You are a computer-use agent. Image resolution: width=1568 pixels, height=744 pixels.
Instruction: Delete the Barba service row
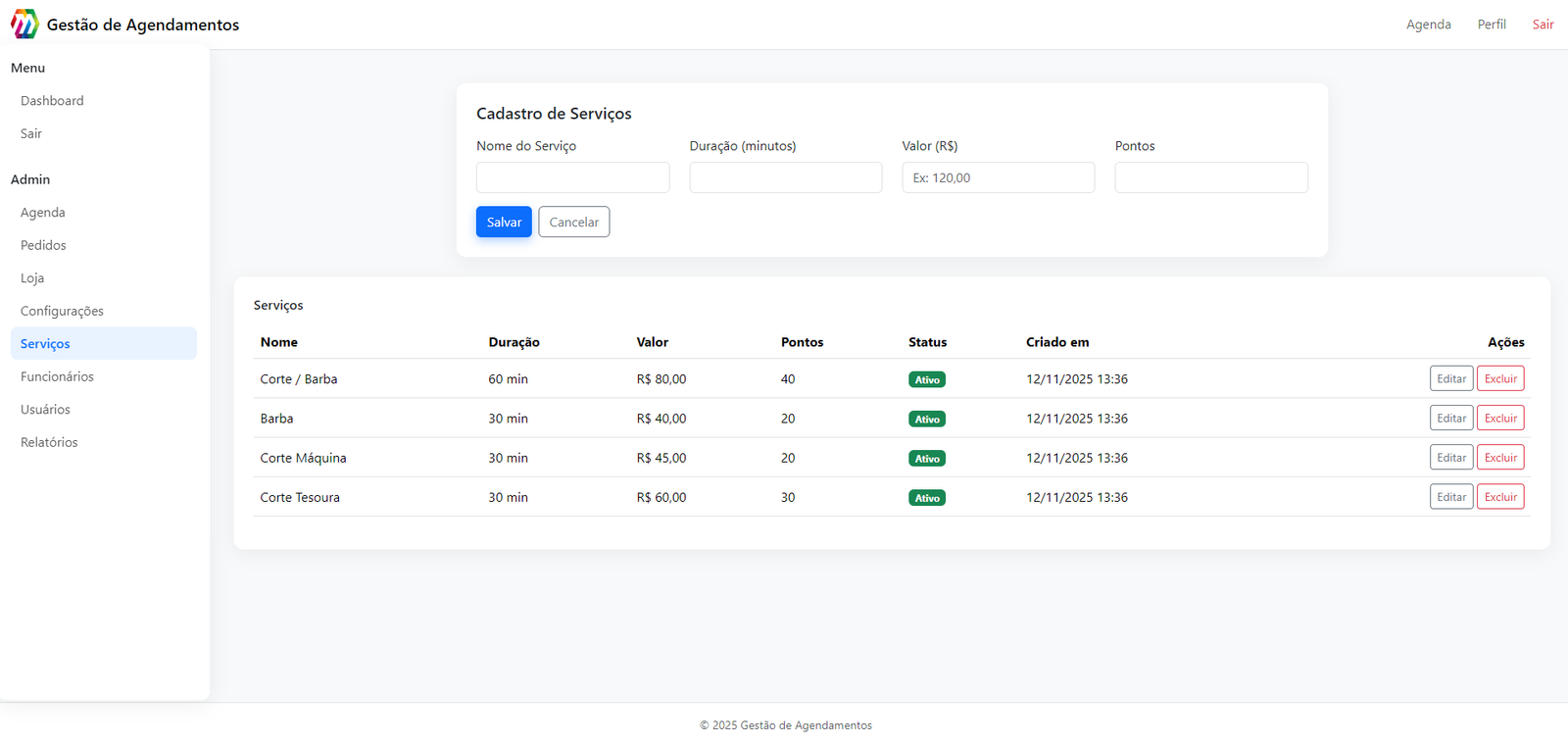point(1499,419)
